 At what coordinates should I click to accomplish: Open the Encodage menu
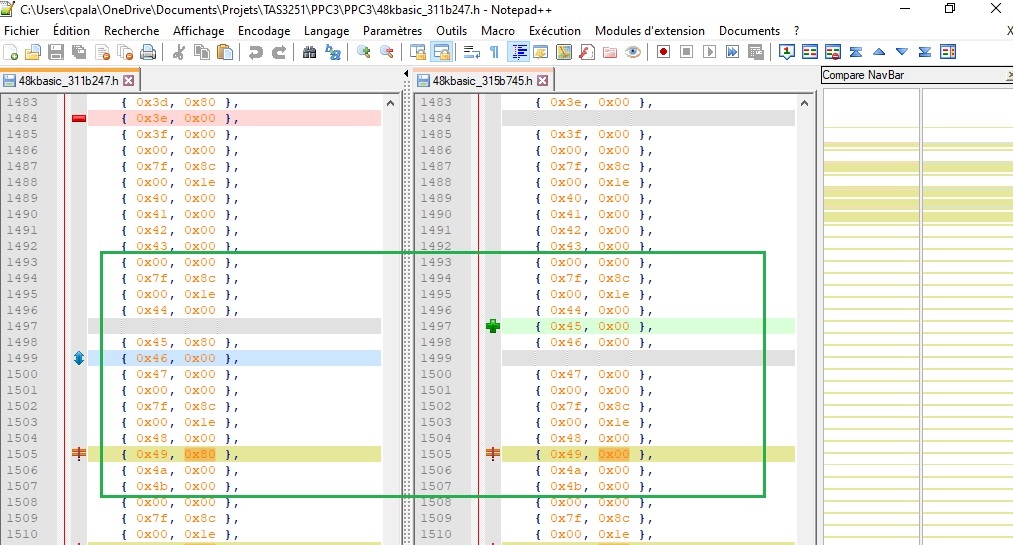click(264, 31)
